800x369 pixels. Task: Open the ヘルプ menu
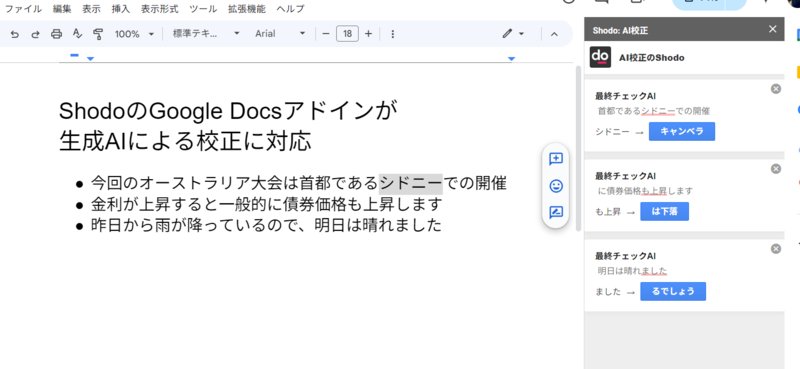[x=290, y=9]
